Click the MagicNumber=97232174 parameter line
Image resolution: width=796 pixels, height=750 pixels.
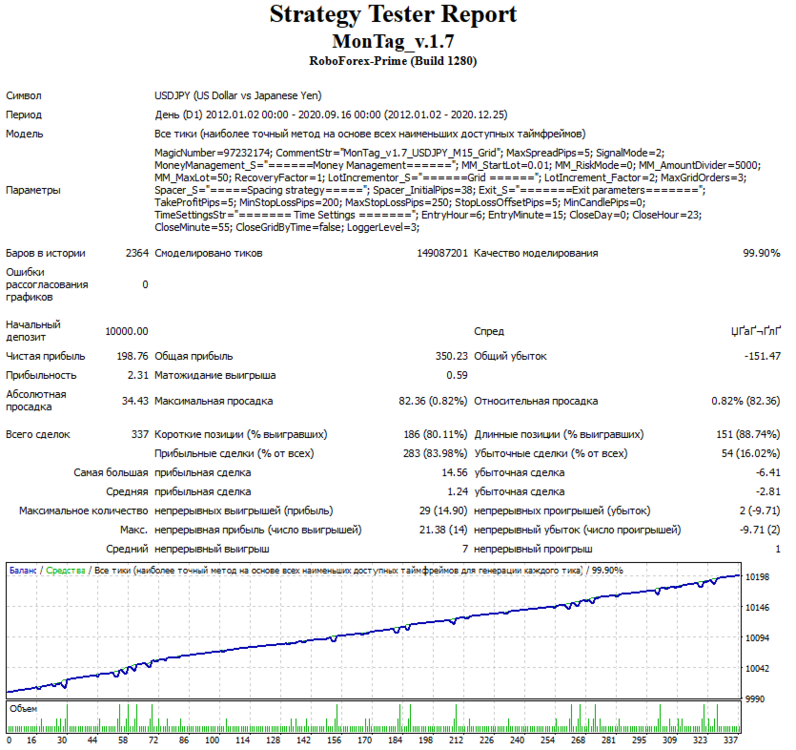click(409, 153)
